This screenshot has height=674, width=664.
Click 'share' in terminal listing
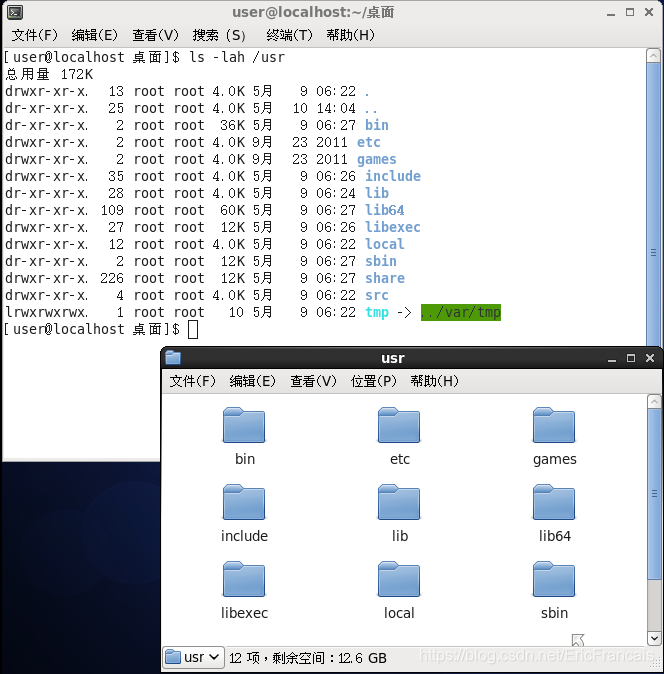click(x=385, y=278)
